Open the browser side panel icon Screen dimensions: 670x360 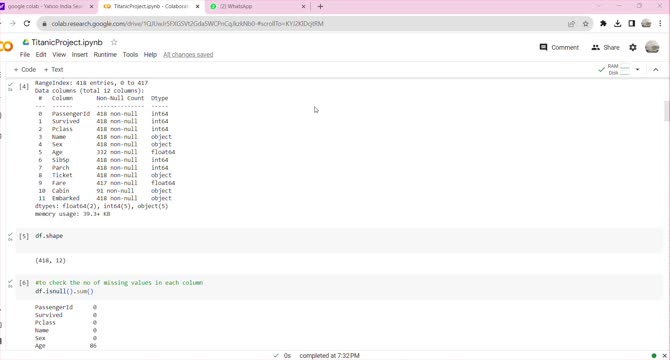(x=632, y=23)
